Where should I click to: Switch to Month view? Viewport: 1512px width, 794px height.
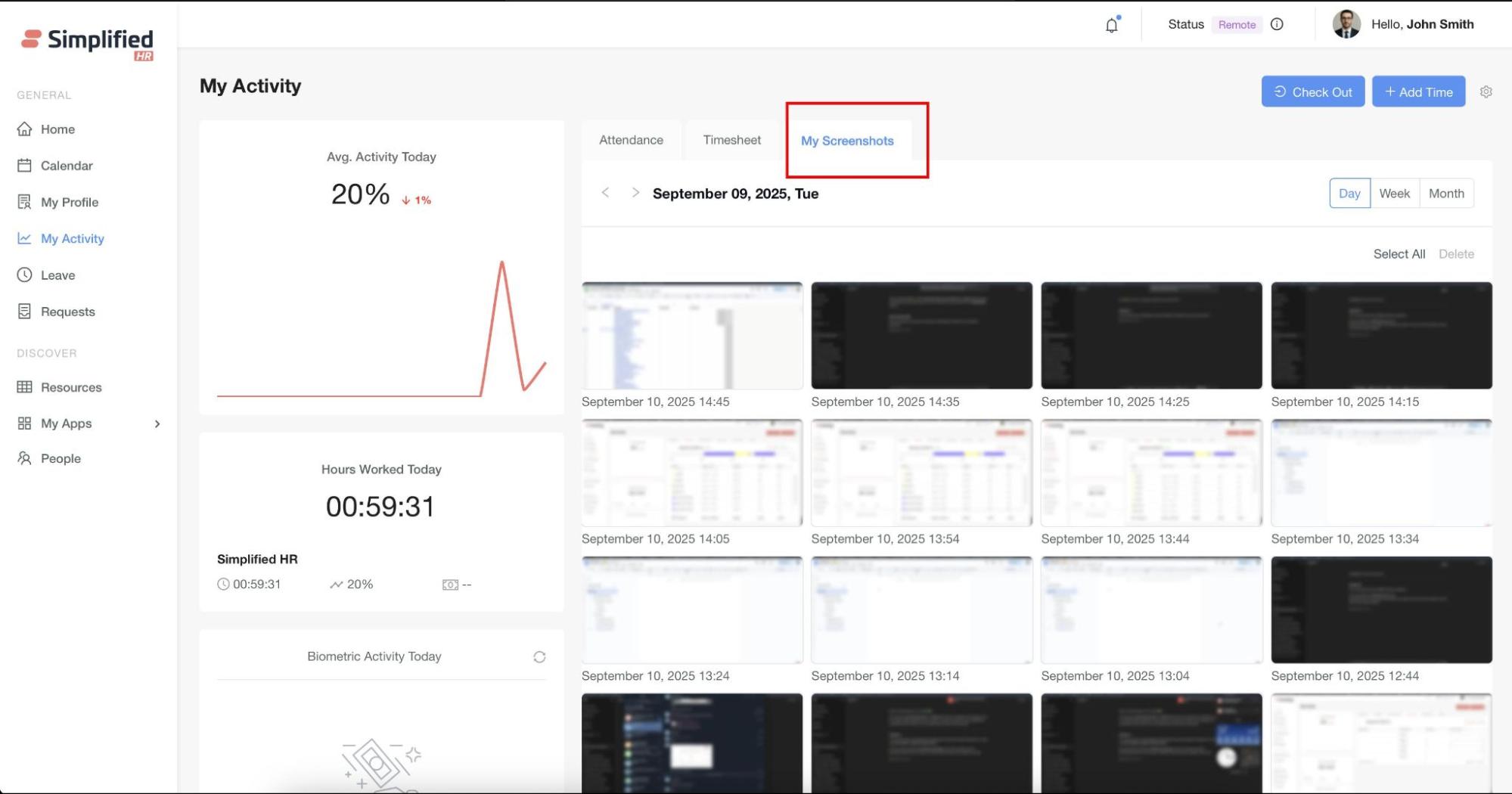pos(1446,194)
